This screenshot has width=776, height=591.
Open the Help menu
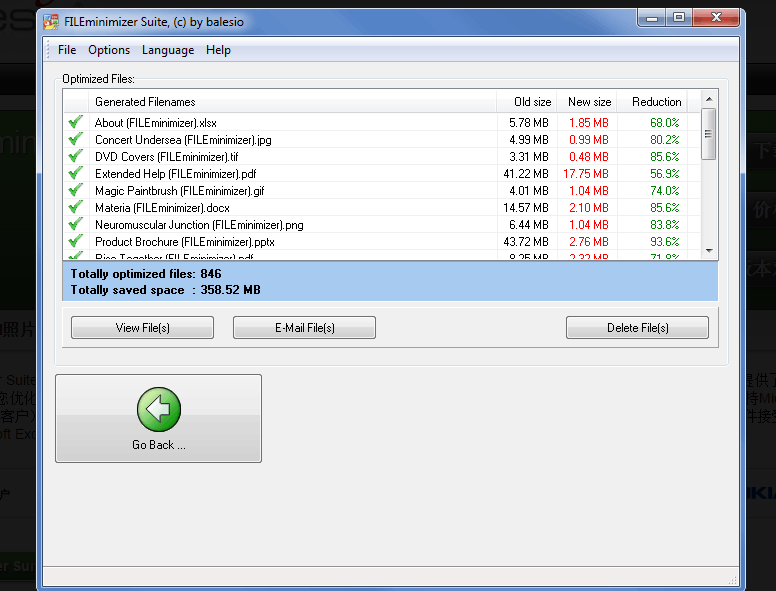pyautogui.click(x=218, y=50)
